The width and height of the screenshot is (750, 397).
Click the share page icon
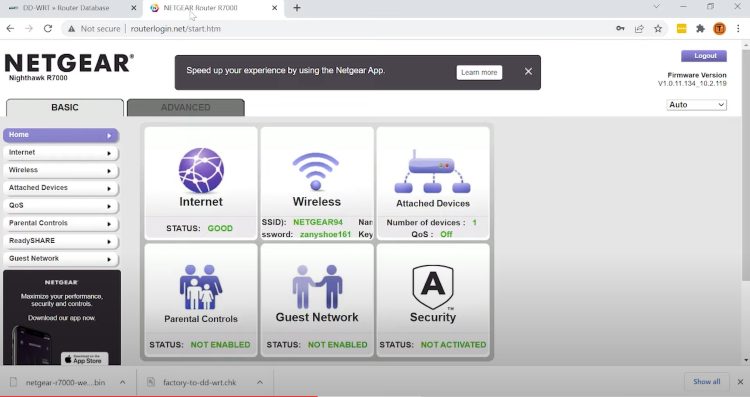click(639, 29)
